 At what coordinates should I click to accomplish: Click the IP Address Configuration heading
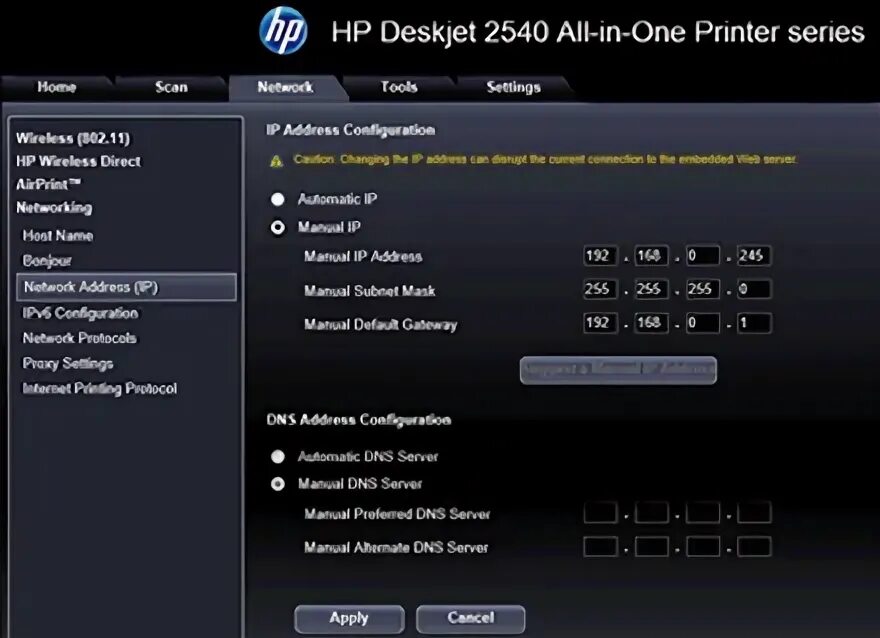point(350,130)
